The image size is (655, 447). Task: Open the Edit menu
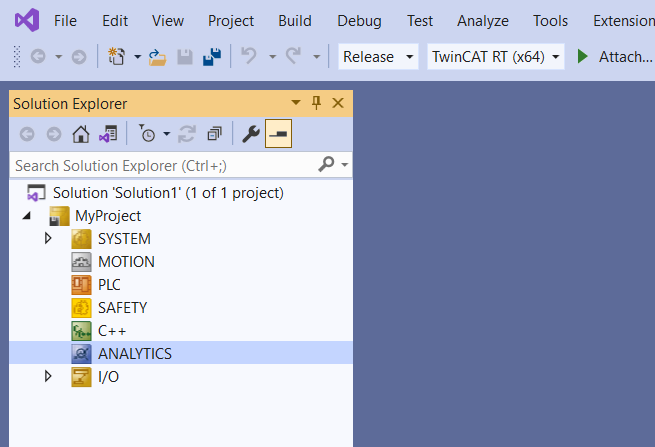point(115,20)
